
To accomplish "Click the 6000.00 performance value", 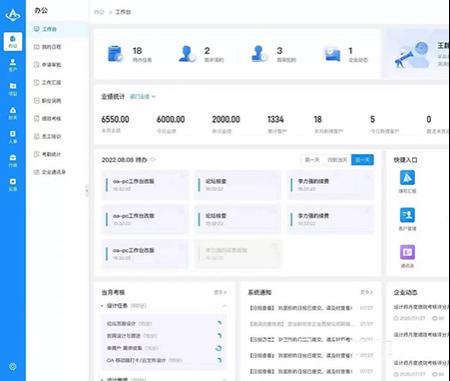I will click(x=171, y=119).
